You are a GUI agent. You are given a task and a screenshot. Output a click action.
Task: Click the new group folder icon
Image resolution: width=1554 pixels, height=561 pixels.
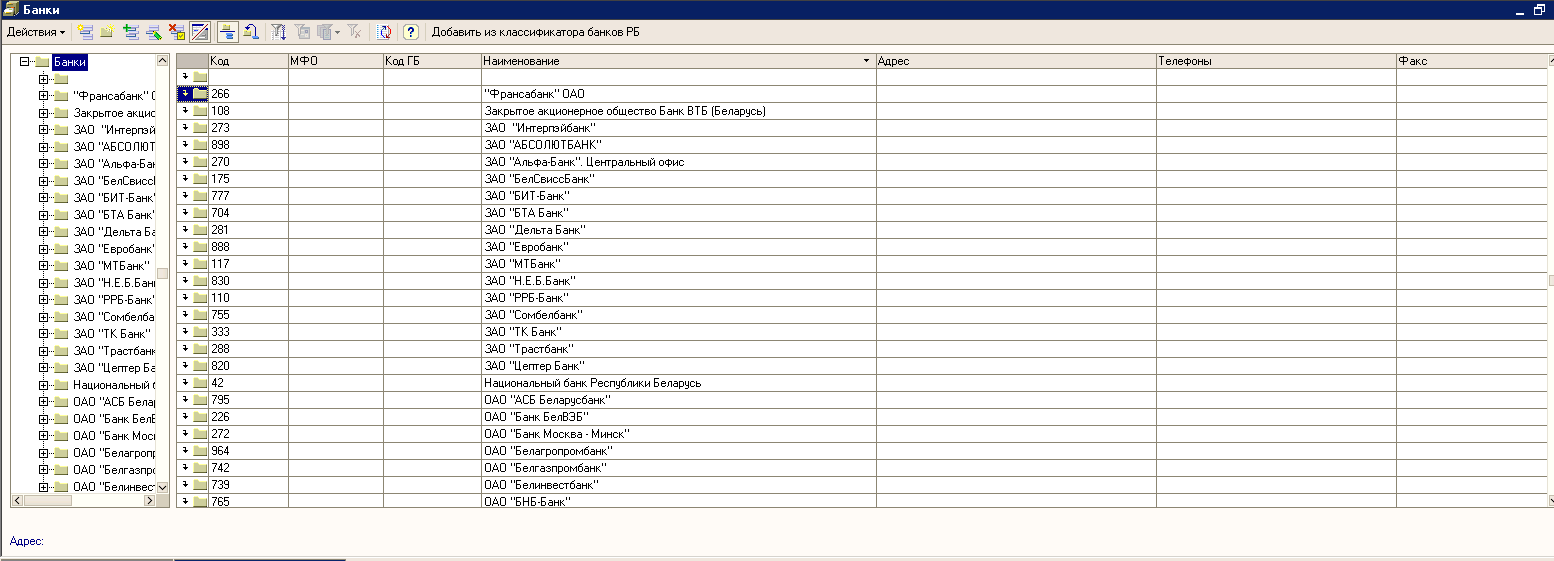tap(107, 32)
